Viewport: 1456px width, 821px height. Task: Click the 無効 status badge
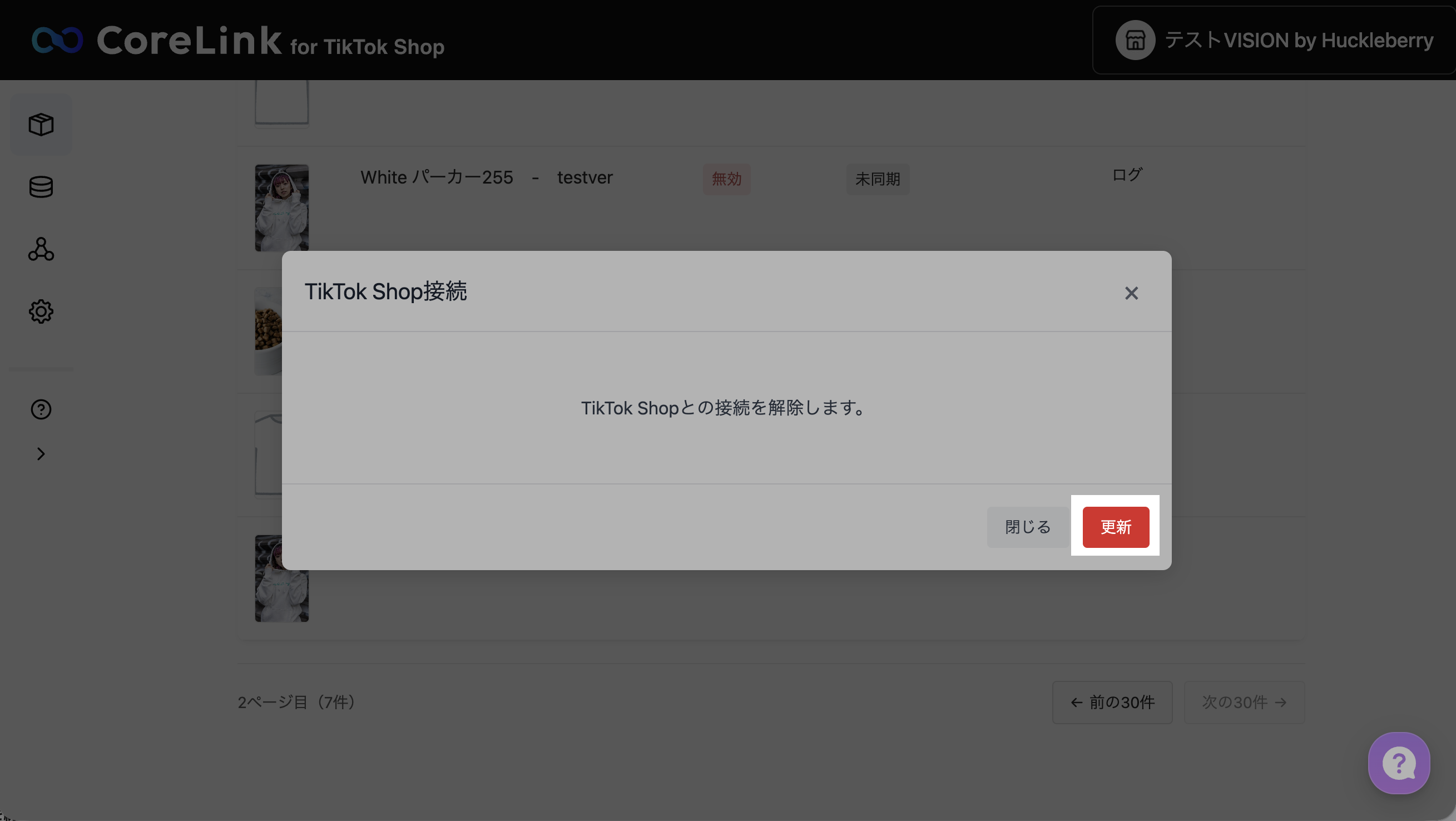(x=726, y=179)
